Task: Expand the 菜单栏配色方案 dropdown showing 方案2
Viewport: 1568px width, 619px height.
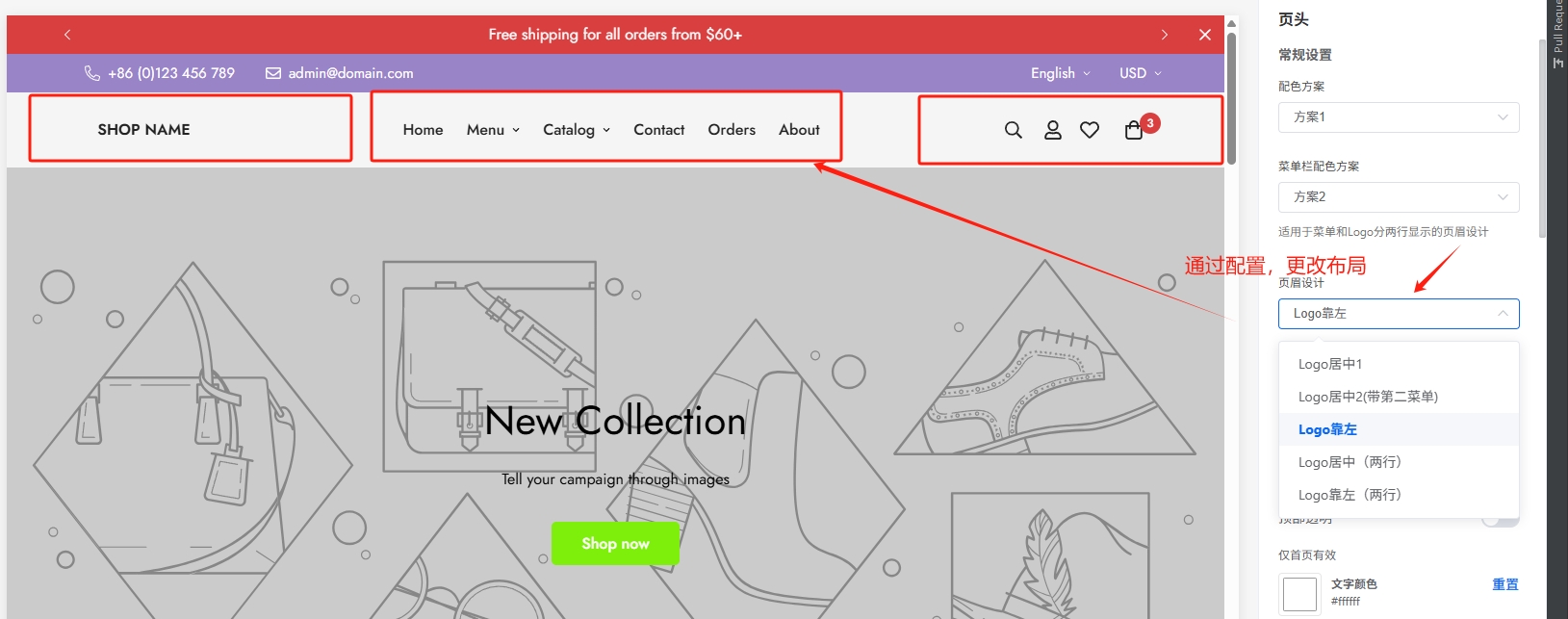Action: coord(1398,197)
